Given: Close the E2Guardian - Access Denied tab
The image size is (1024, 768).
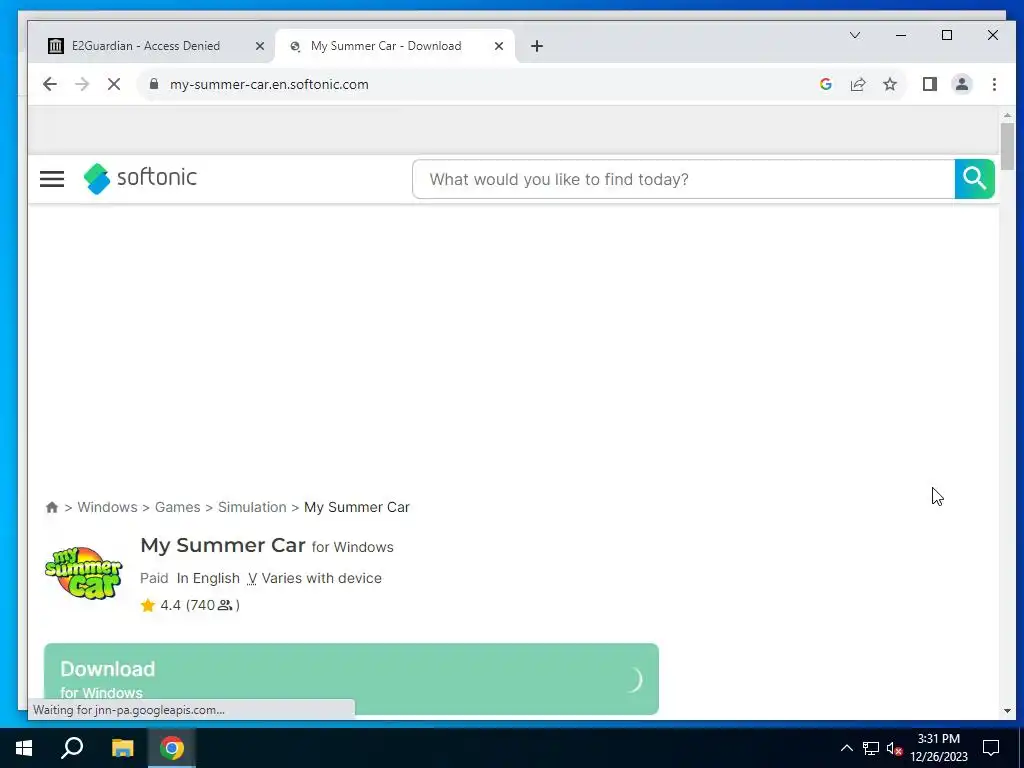Looking at the screenshot, I should tap(259, 46).
